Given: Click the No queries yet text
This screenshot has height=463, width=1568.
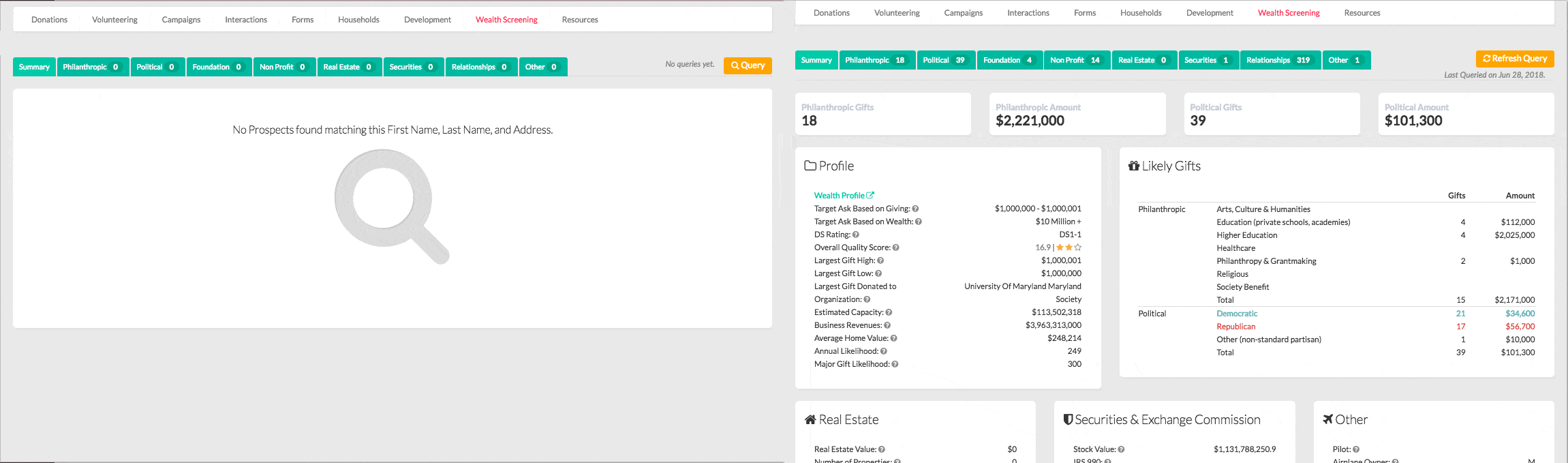Looking at the screenshot, I should coord(690,64).
